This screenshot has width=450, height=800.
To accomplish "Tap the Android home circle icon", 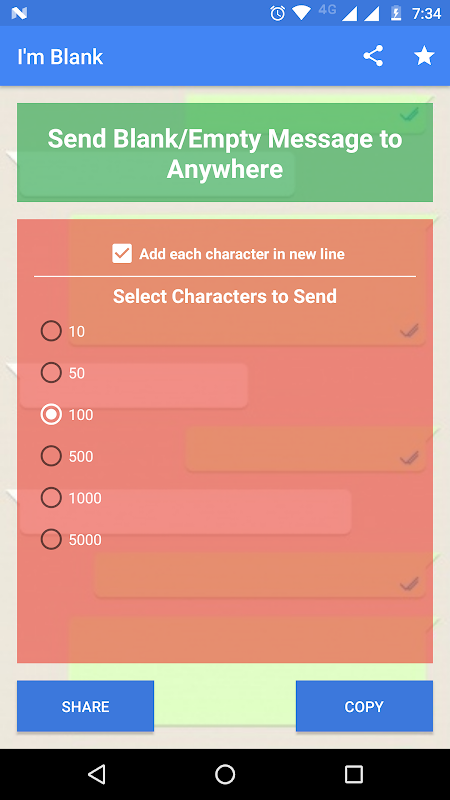I will [225, 774].
